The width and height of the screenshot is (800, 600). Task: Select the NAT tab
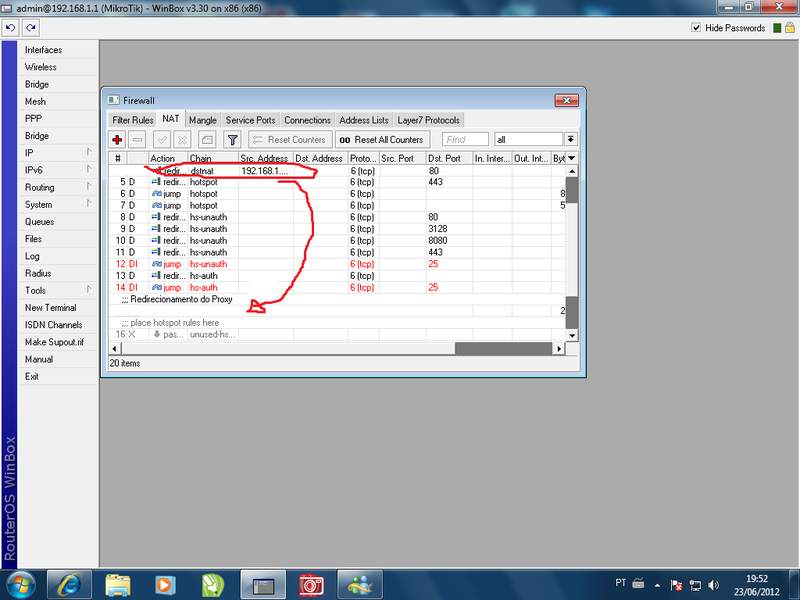(170, 119)
